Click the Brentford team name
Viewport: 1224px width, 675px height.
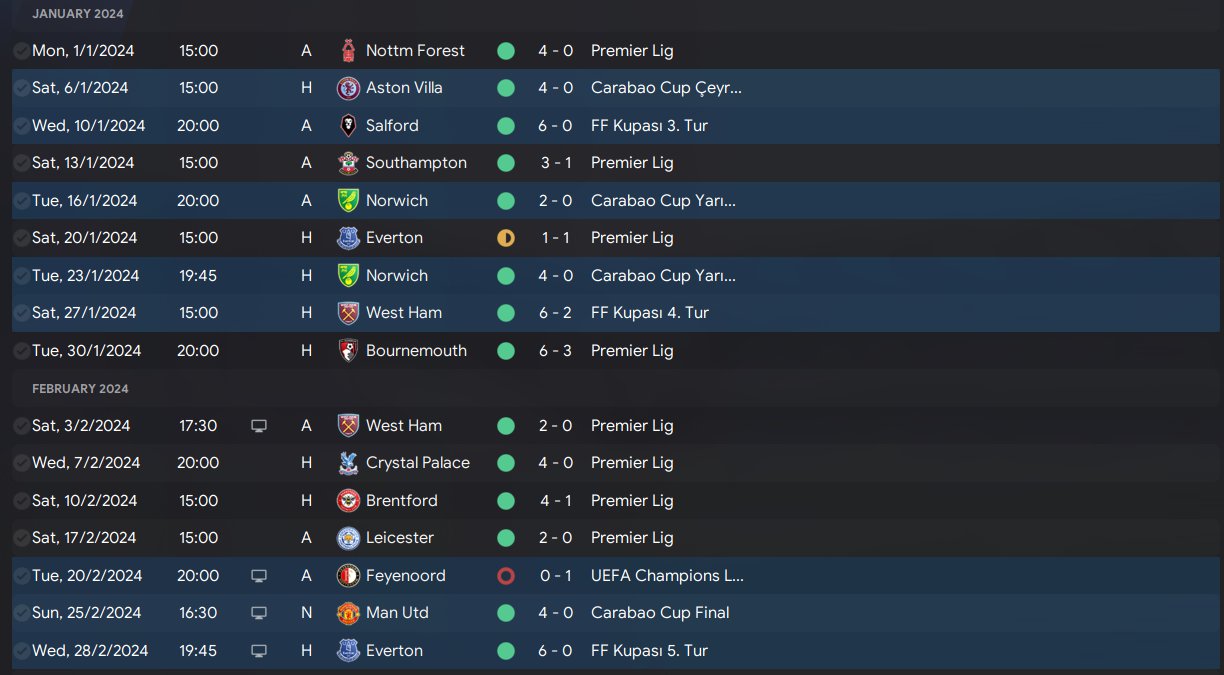click(x=402, y=501)
